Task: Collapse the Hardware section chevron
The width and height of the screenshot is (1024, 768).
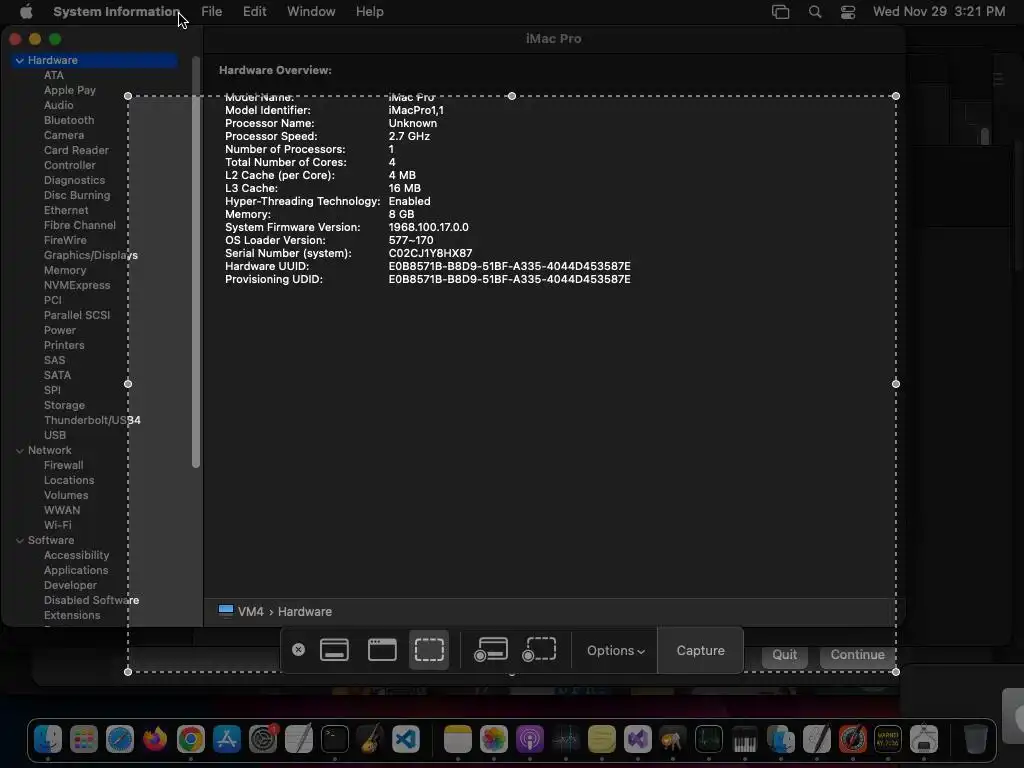Action: point(20,60)
